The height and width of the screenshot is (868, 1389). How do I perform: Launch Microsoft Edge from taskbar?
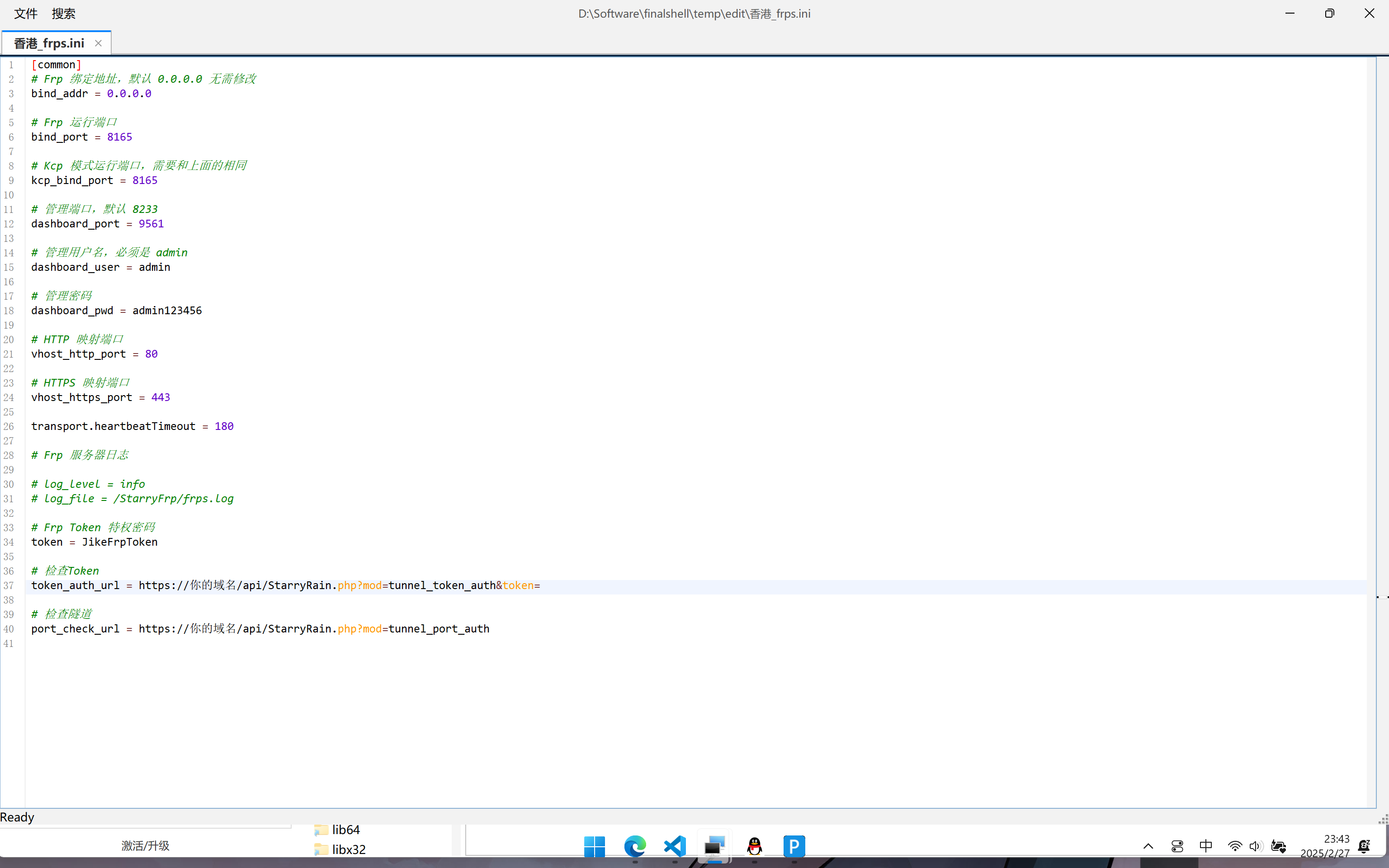(x=635, y=846)
